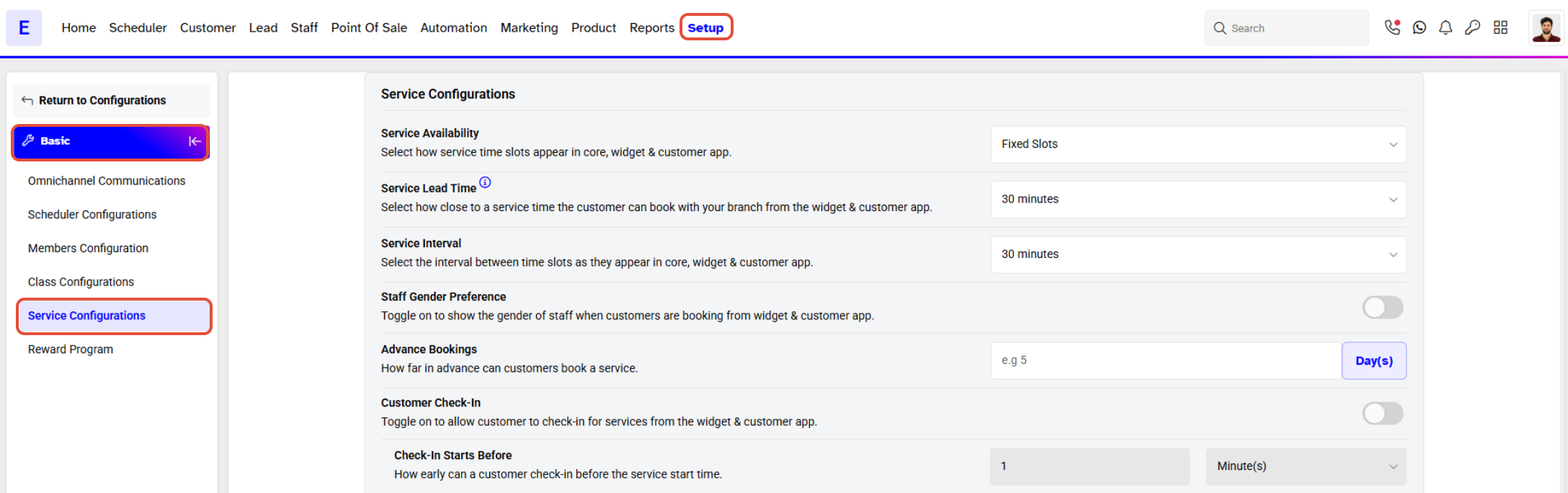Click the Check-In Starts Before label

tap(453, 456)
